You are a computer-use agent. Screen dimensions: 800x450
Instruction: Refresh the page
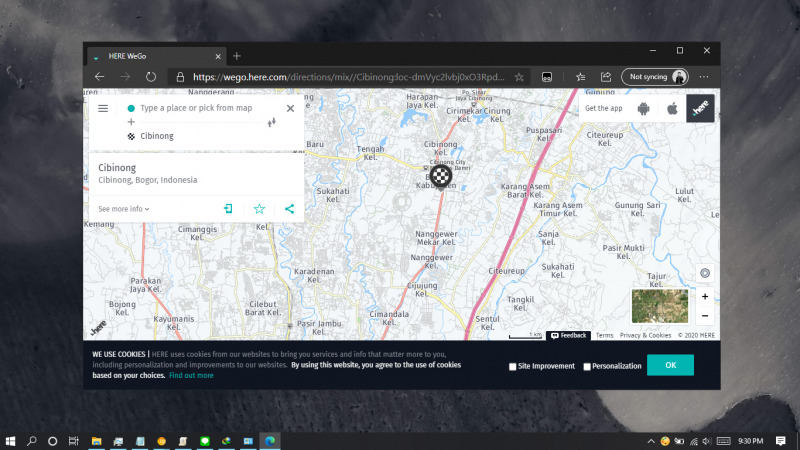pyautogui.click(x=151, y=77)
